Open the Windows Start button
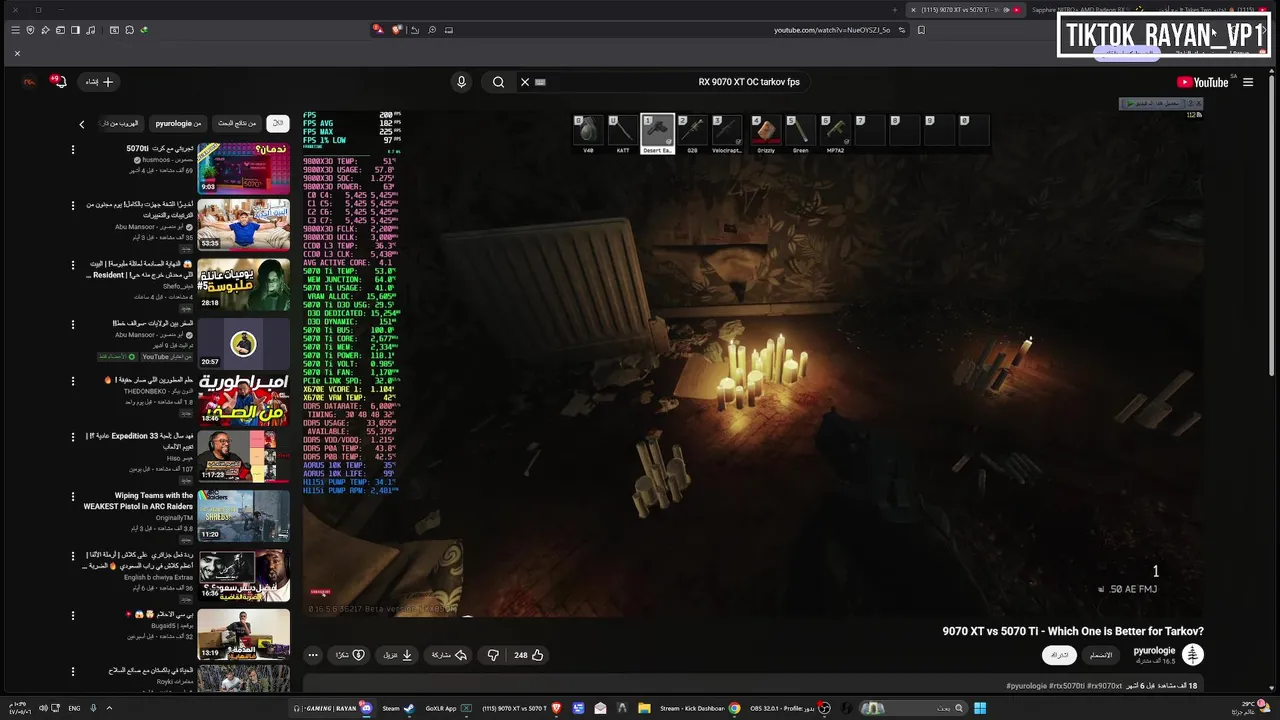Viewport: 1280px width, 720px height. pyautogui.click(x=980, y=708)
